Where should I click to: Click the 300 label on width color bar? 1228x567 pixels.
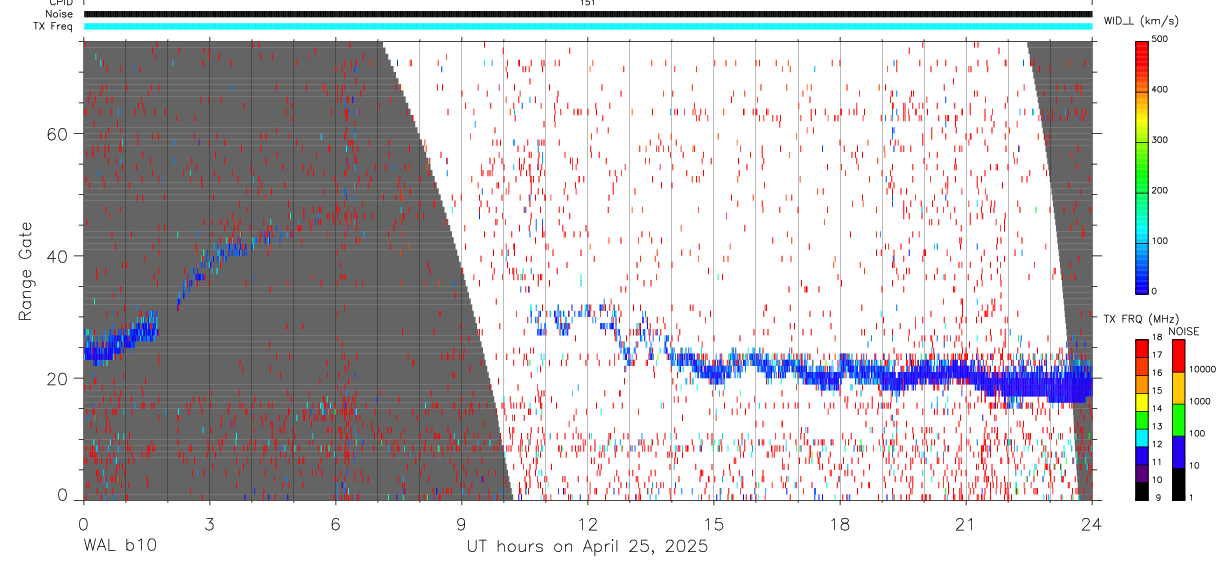(1160, 139)
